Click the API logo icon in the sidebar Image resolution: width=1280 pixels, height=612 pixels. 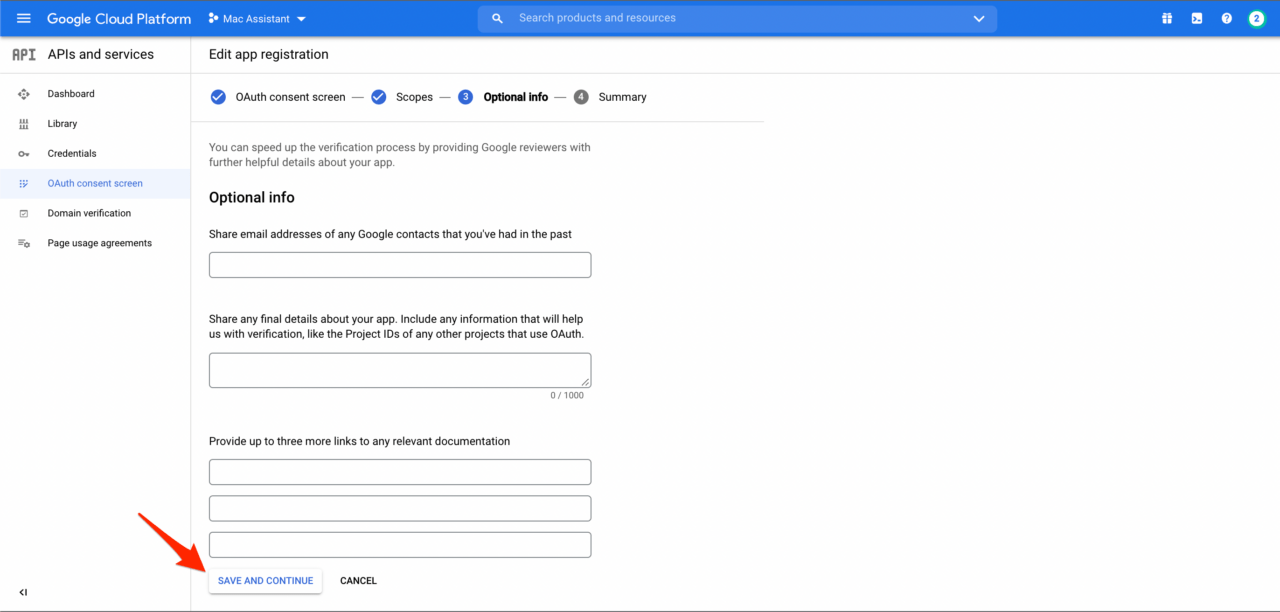point(24,54)
